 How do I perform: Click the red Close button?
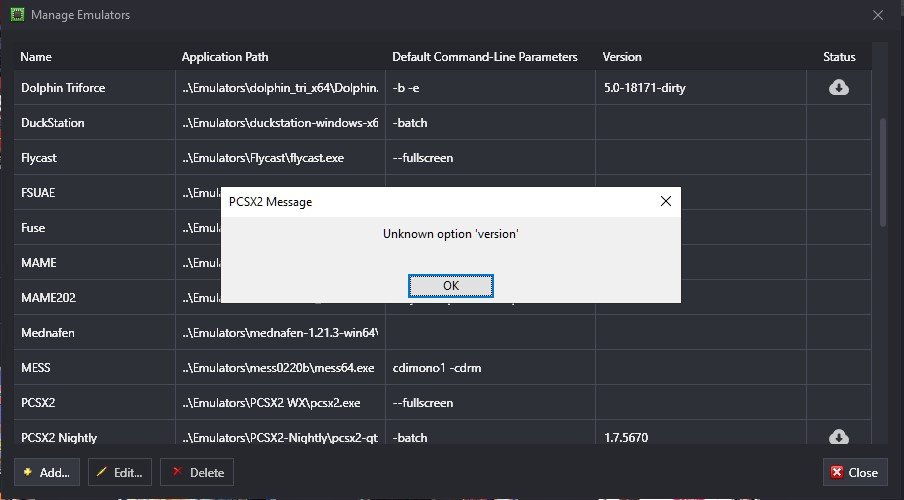854,472
